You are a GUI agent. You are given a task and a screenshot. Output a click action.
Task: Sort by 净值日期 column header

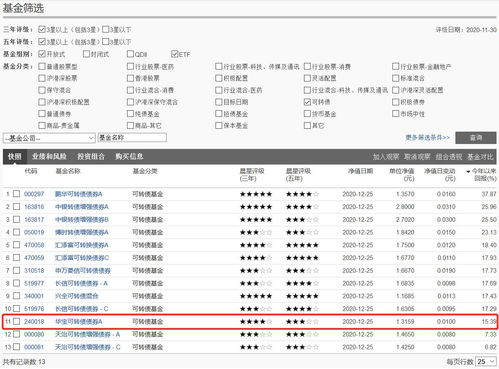(x=360, y=171)
